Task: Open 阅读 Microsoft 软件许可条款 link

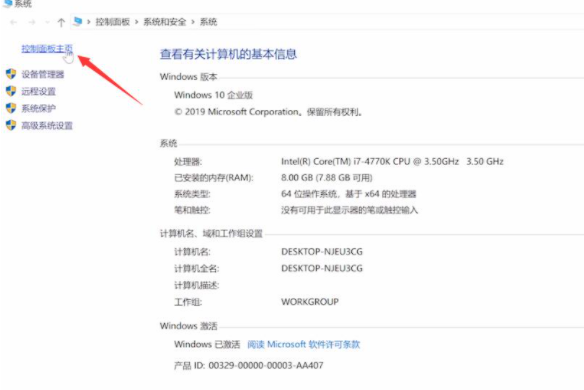Action: click(x=304, y=344)
